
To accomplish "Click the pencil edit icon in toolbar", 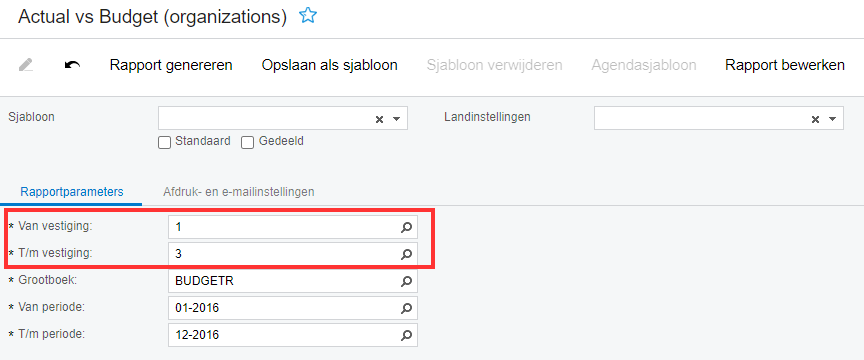I will pyautogui.click(x=25, y=65).
